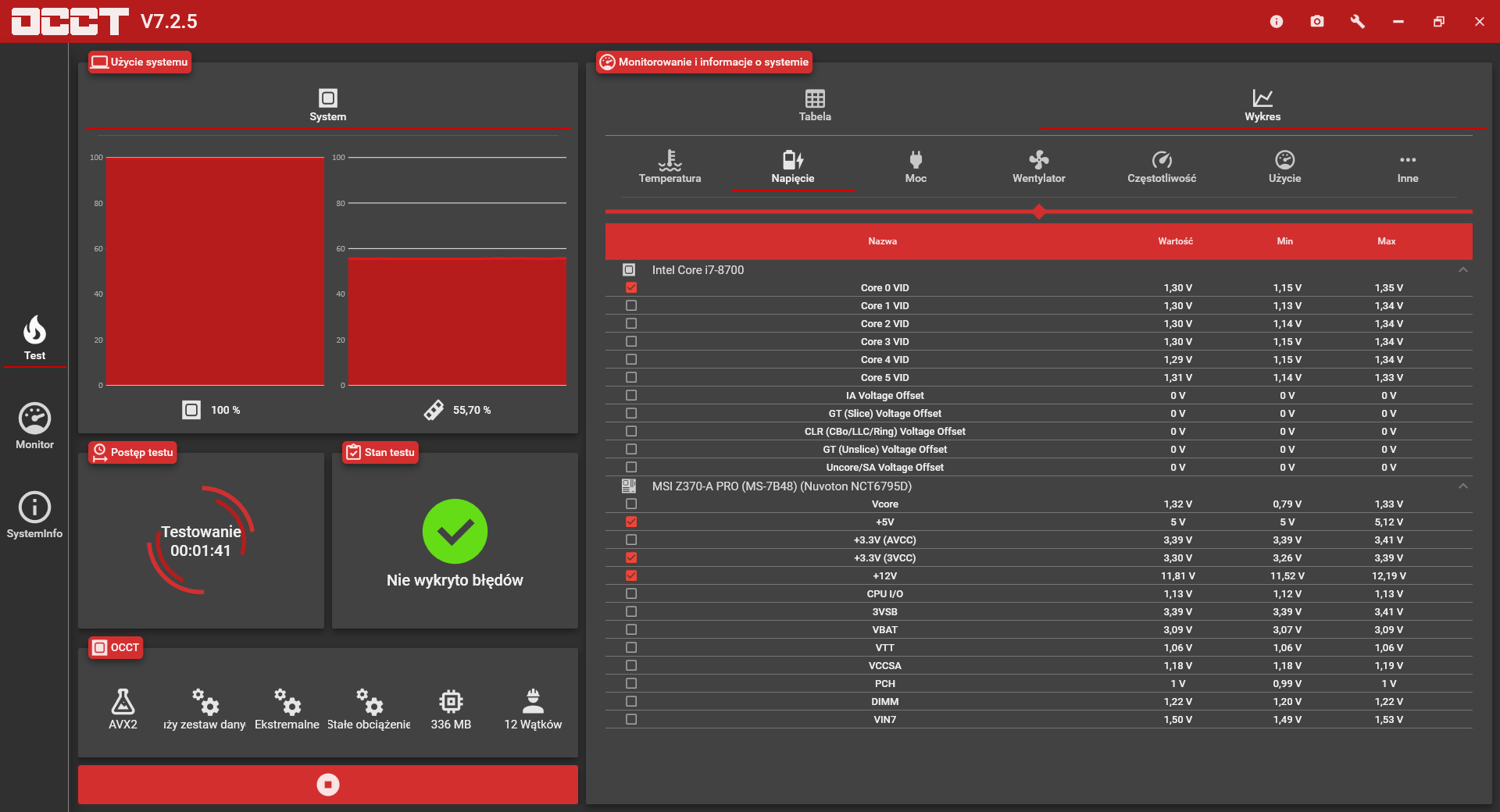Show Inne sensors
This screenshot has width=1500, height=812.
tap(1408, 166)
